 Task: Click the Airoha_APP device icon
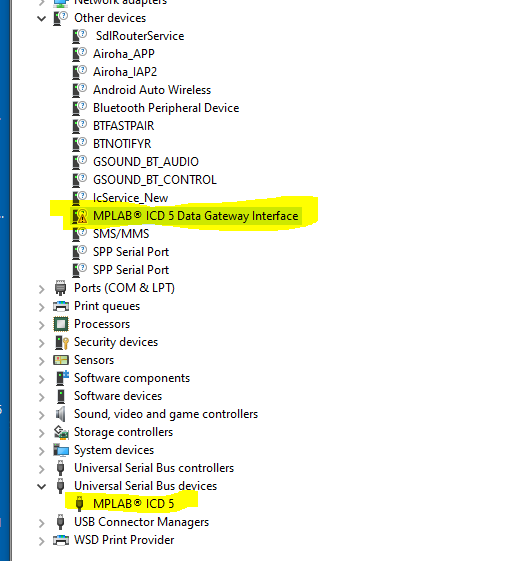point(80,54)
